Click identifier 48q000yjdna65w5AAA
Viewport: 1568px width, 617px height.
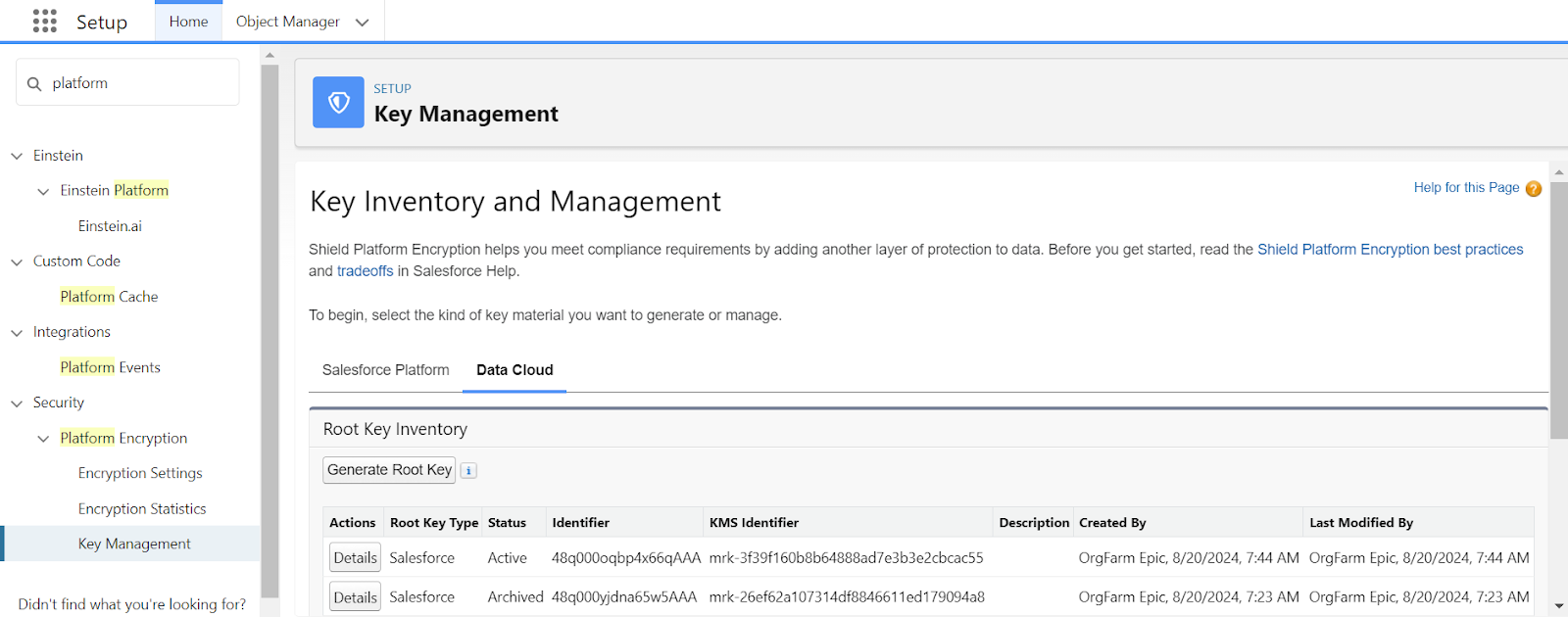(624, 597)
